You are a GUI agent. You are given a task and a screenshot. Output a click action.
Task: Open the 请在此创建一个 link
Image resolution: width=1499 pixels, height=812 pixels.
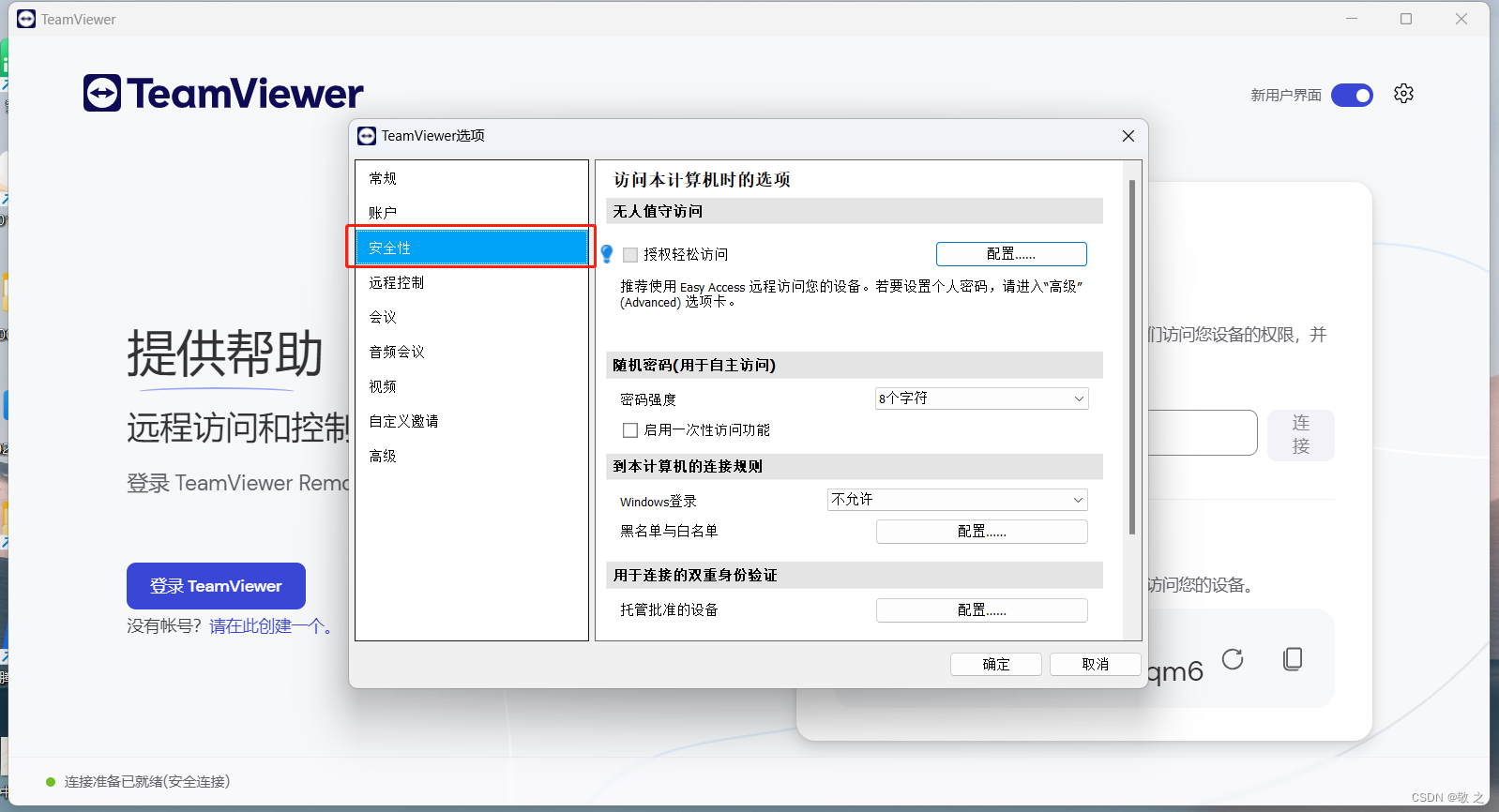[271, 625]
